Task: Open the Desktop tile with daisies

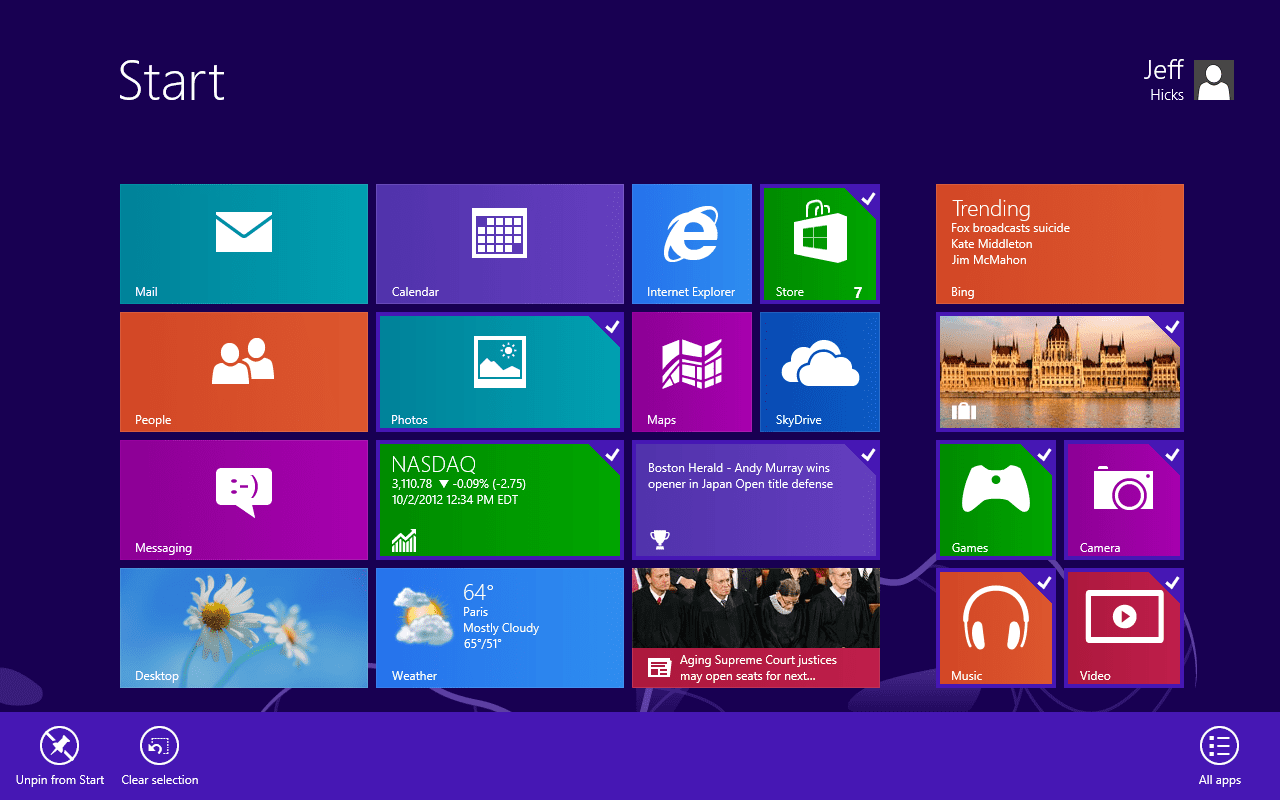Action: (244, 628)
